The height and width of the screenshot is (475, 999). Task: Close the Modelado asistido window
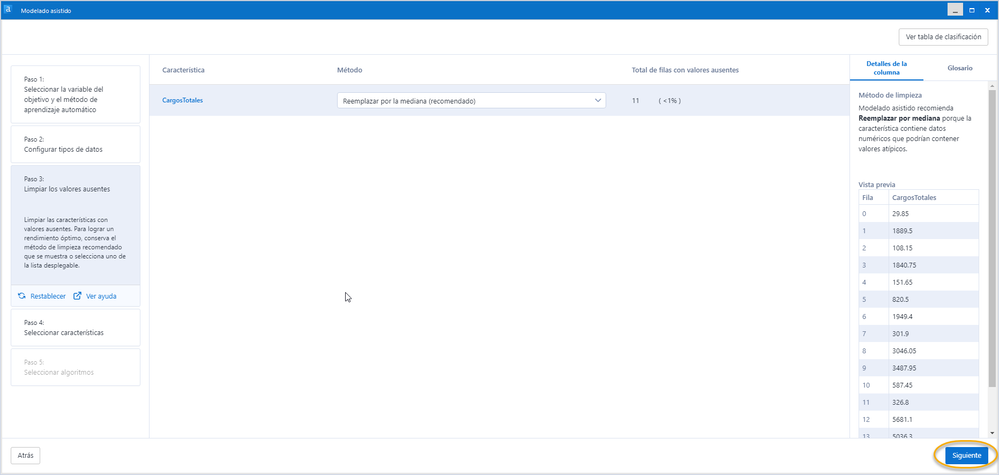988,10
